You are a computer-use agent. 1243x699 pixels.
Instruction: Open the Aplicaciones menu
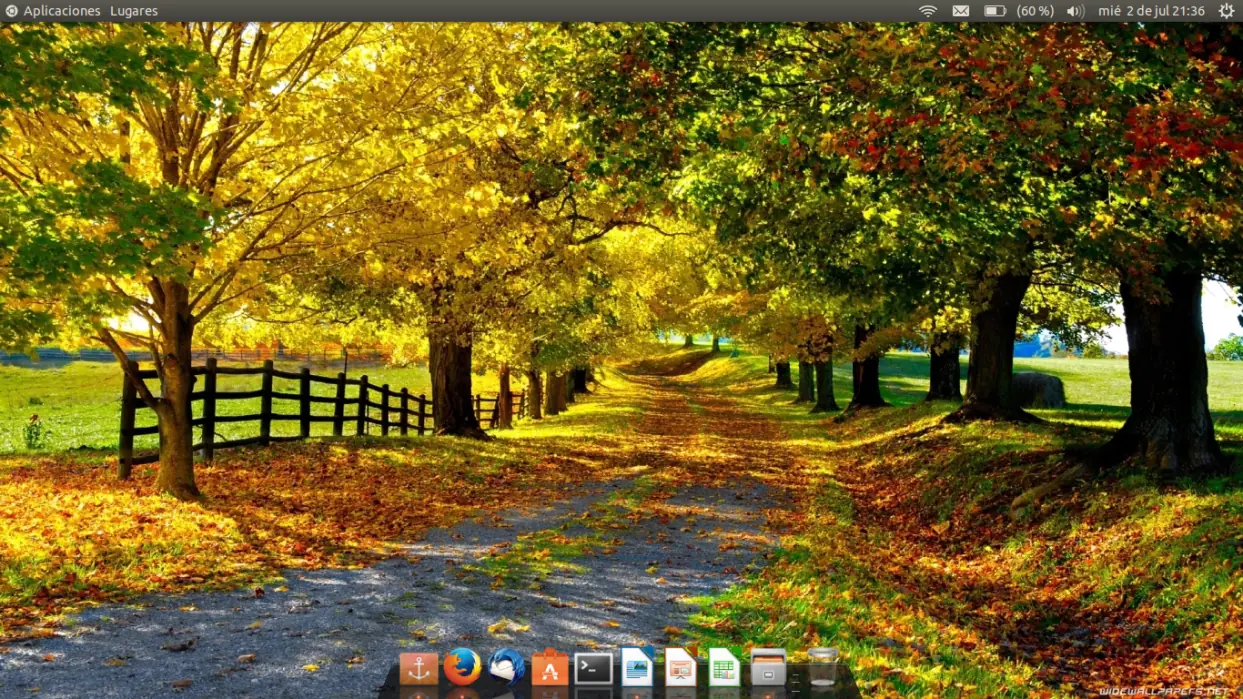[x=62, y=11]
